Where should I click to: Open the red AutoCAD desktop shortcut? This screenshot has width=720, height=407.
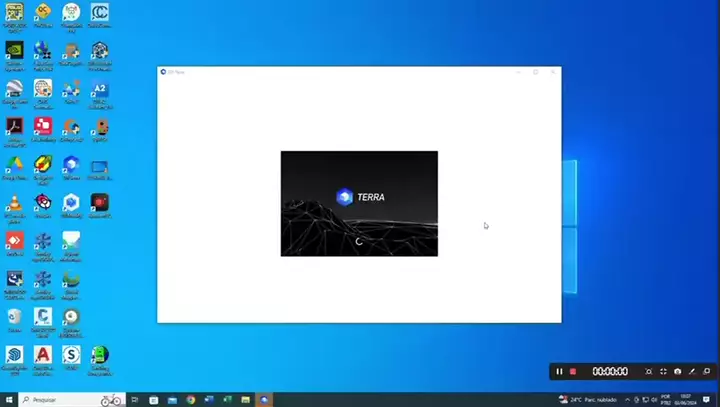click(43, 356)
